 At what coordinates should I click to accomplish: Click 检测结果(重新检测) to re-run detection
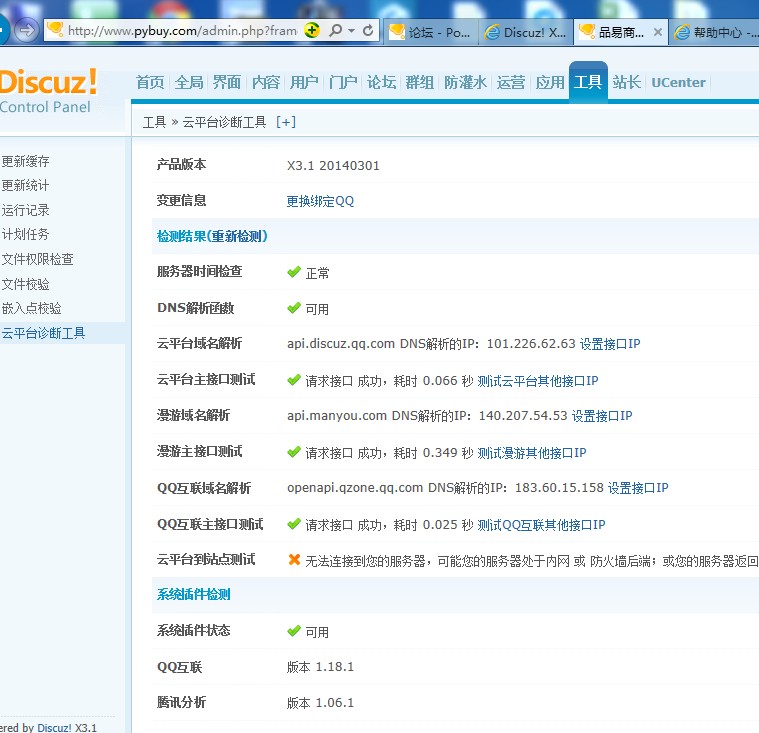tap(212, 236)
